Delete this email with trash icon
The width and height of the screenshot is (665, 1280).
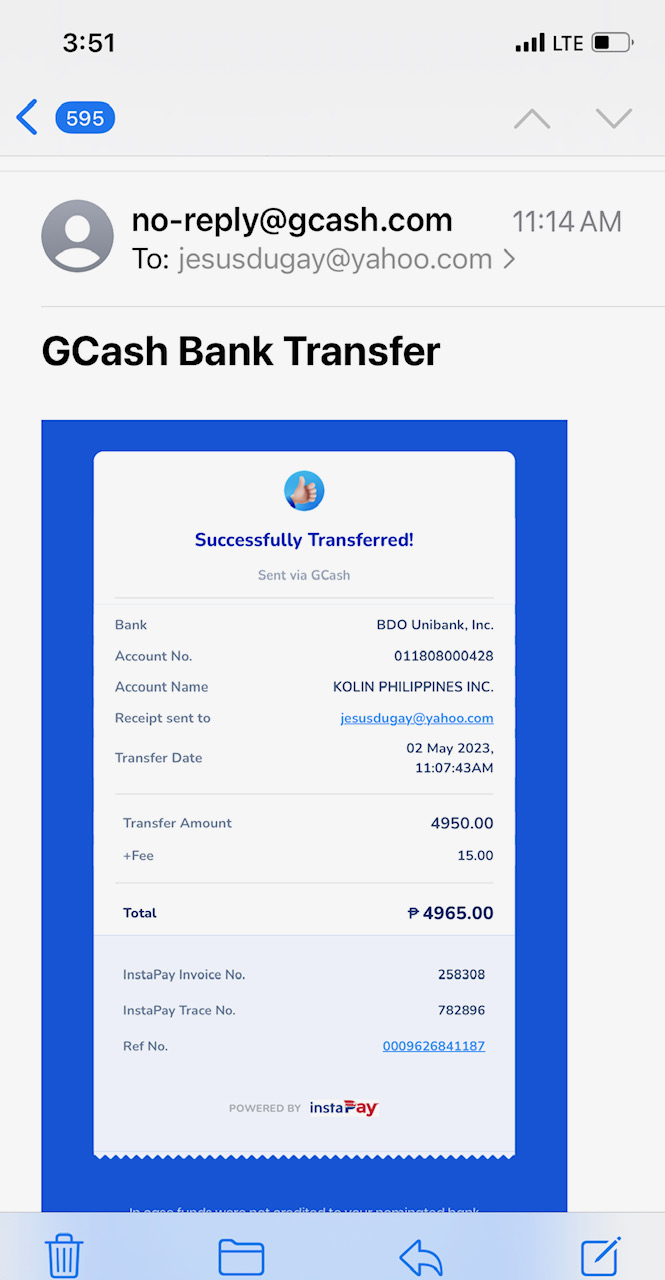(x=64, y=1255)
